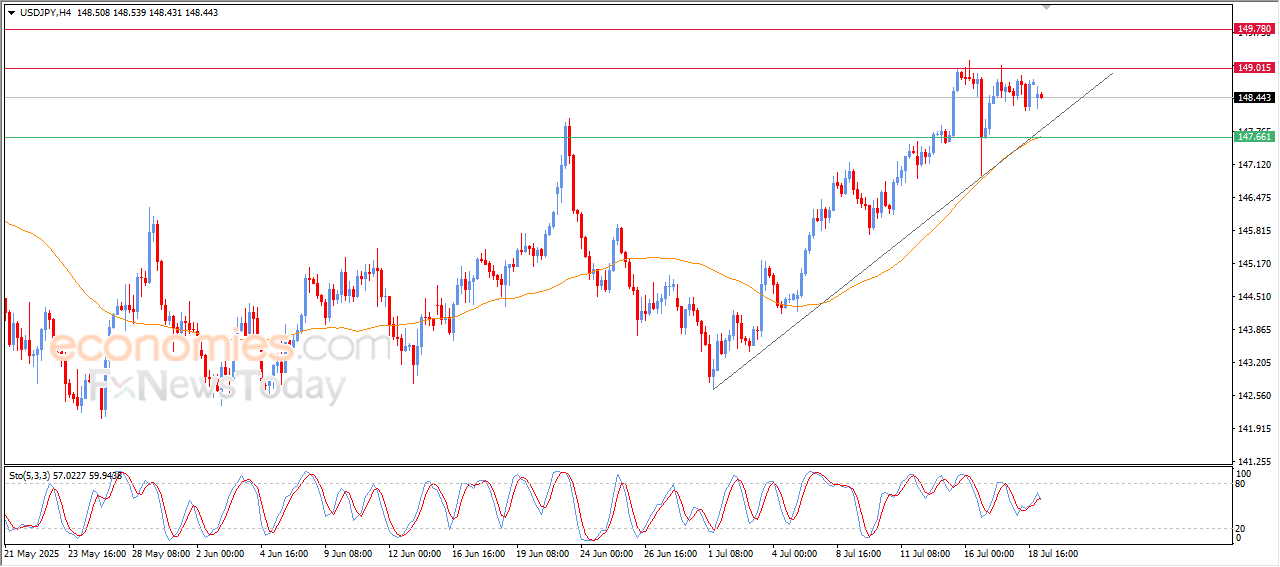1280x567 pixels.
Task: Click the 24 Jun 00:00 time label
Action: click(x=608, y=552)
